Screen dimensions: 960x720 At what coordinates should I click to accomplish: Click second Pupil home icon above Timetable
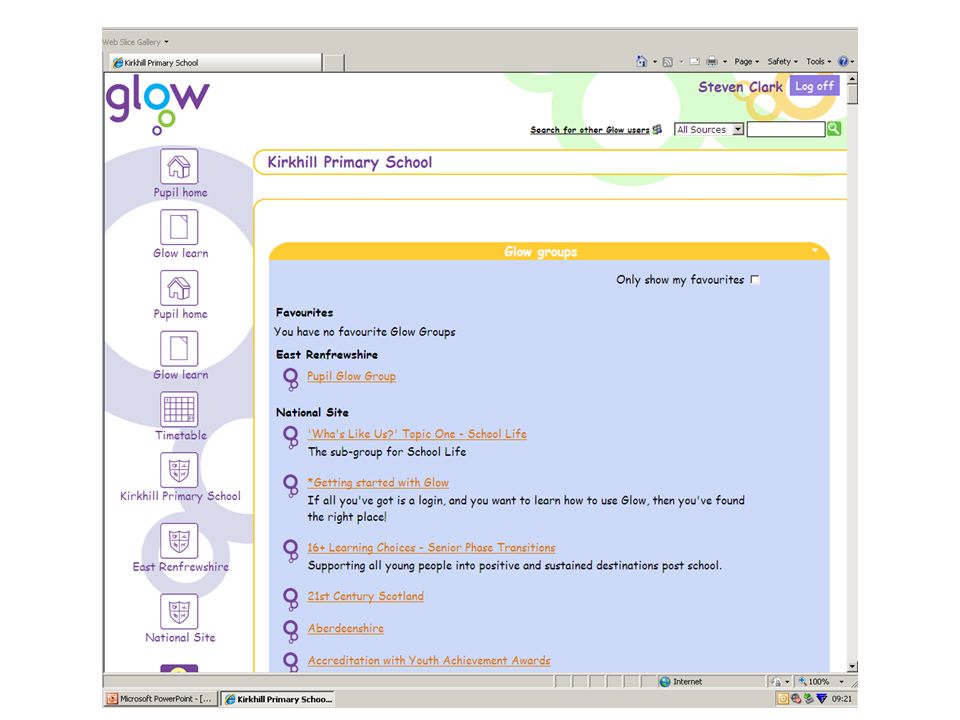(179, 288)
